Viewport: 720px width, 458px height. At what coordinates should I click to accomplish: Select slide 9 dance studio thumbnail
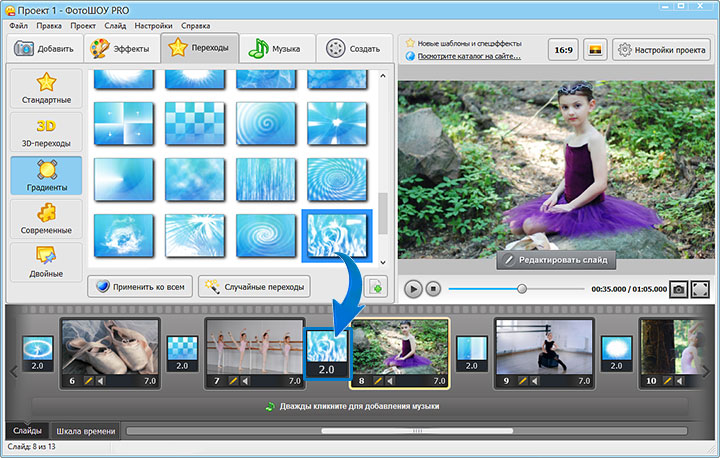(544, 347)
